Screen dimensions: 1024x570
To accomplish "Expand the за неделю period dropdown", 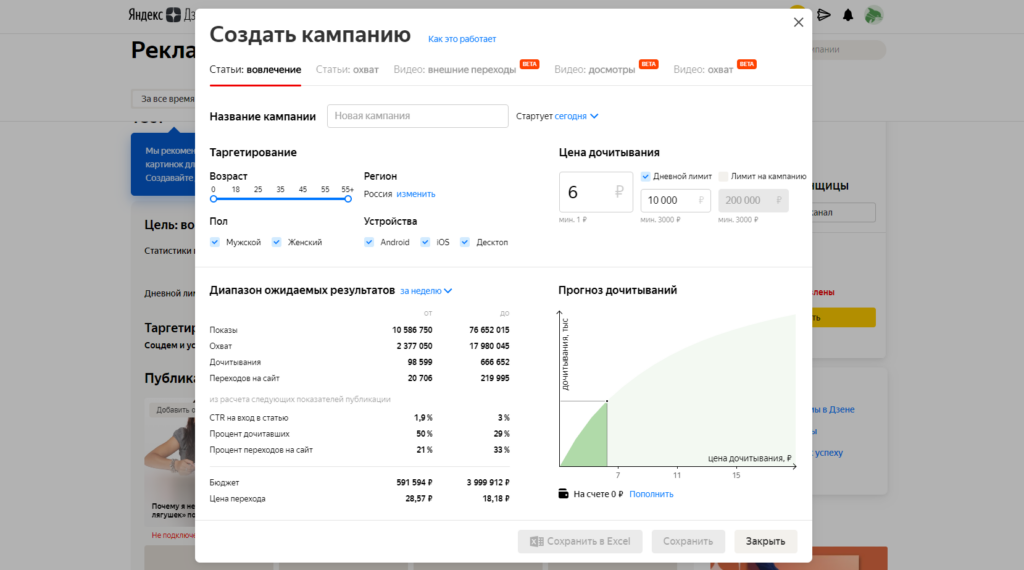I will [426, 291].
